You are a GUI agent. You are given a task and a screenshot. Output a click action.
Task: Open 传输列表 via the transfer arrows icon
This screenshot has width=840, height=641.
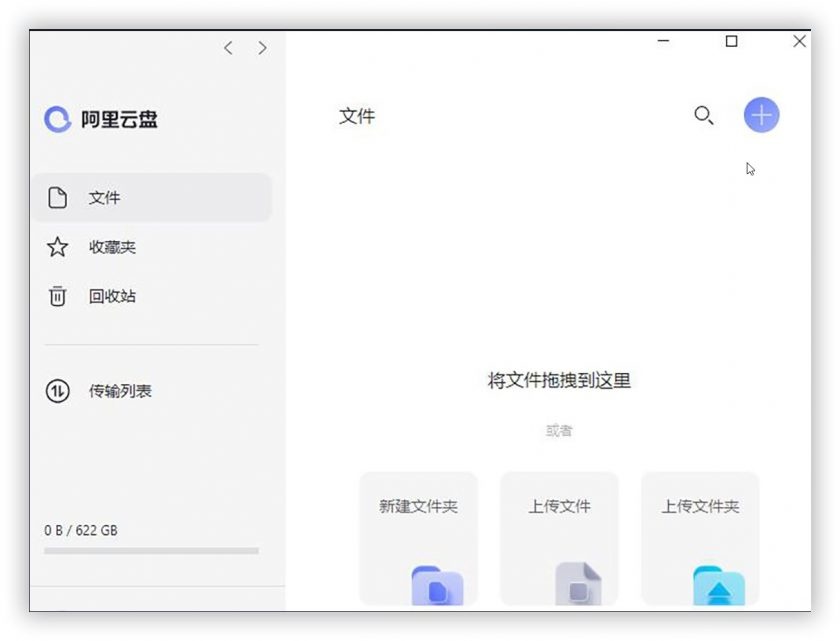[x=58, y=391]
